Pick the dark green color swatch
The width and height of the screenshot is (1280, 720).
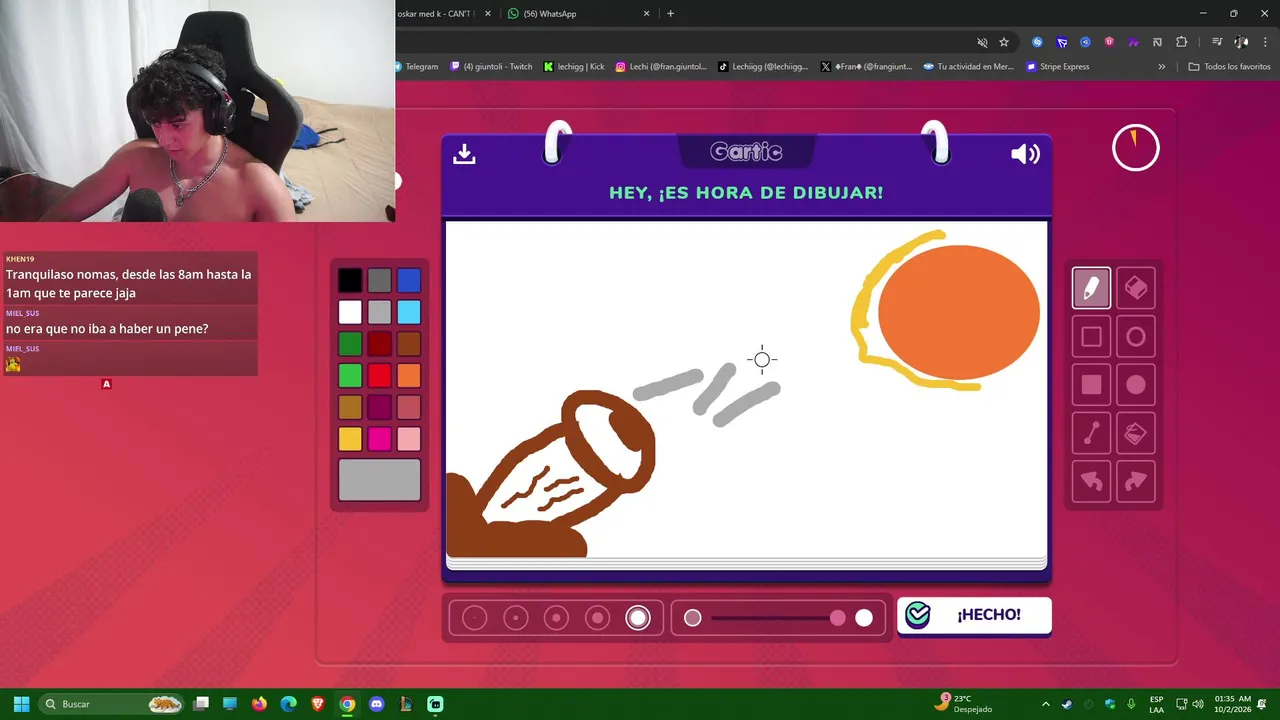coord(350,344)
